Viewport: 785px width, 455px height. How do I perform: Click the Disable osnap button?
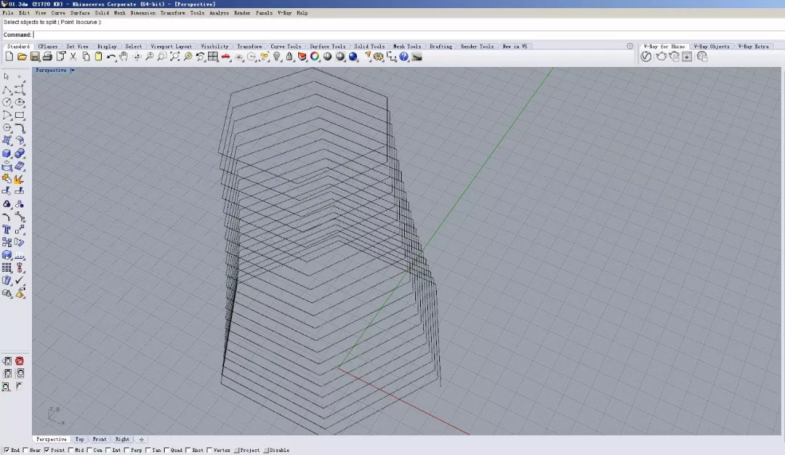(277, 450)
